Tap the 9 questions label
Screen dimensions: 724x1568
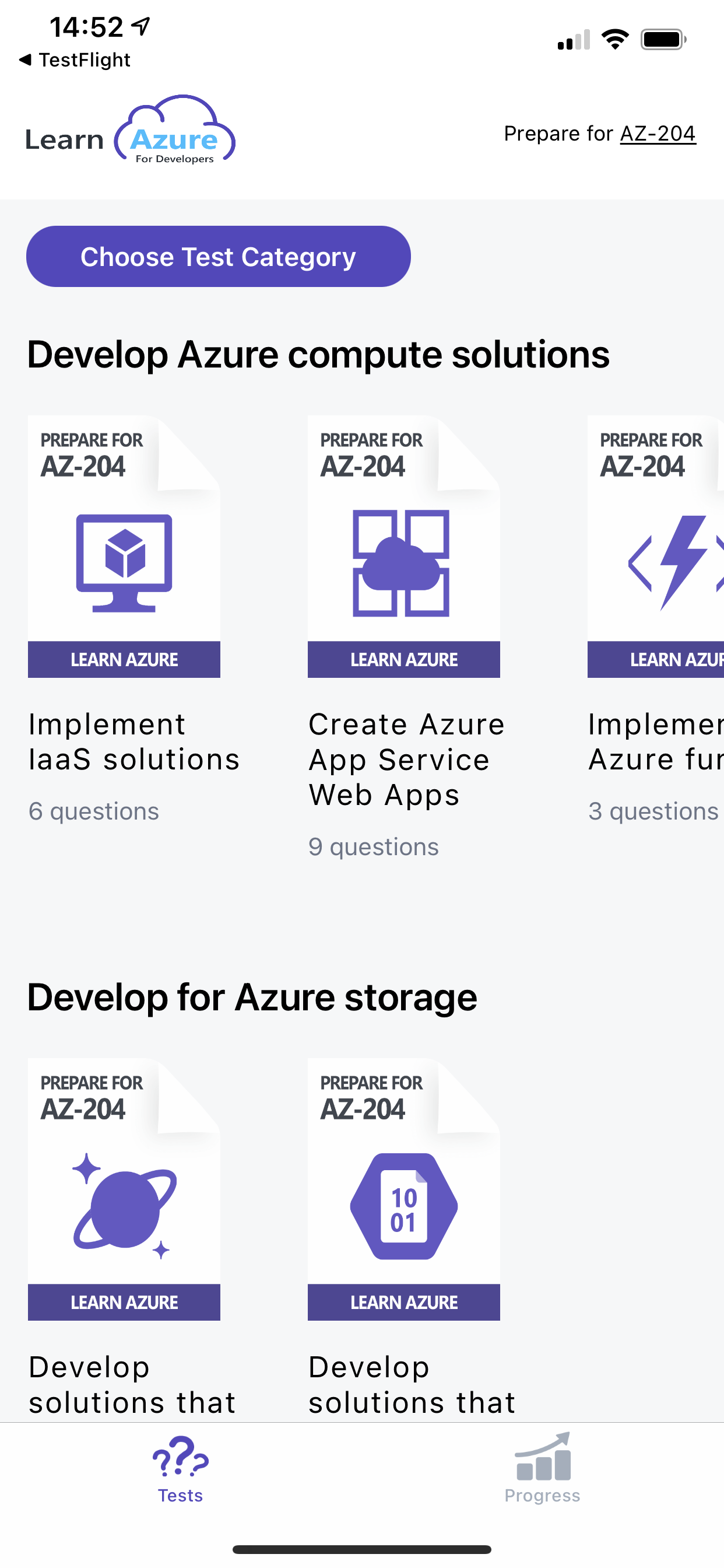[x=374, y=846]
